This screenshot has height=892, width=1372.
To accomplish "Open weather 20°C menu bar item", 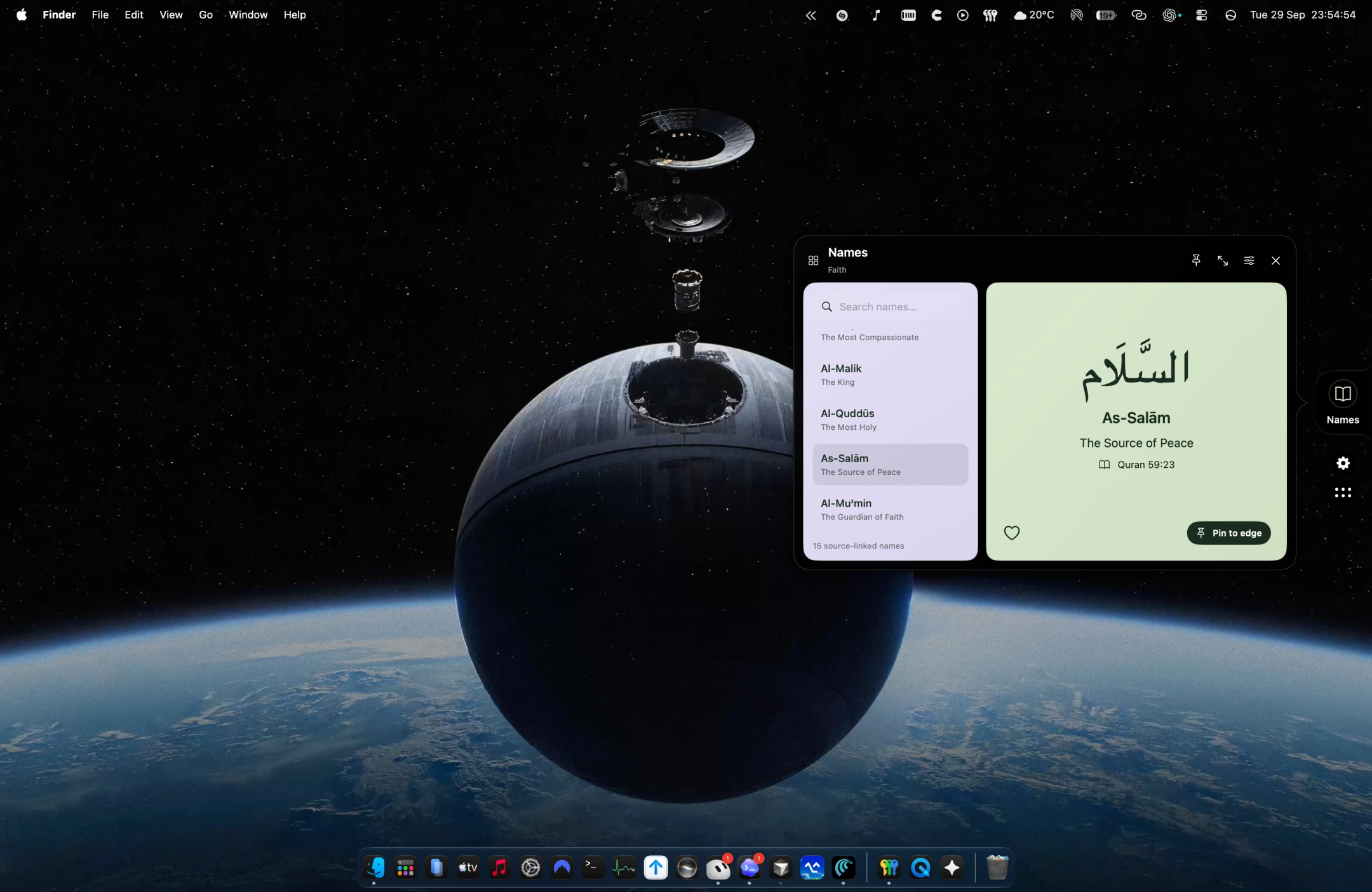I will coord(1034,15).
